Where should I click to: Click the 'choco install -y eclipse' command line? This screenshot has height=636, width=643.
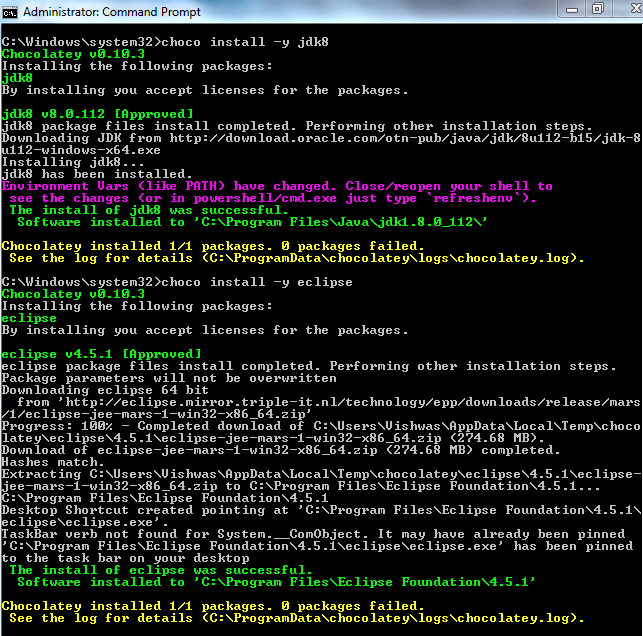[177, 282]
